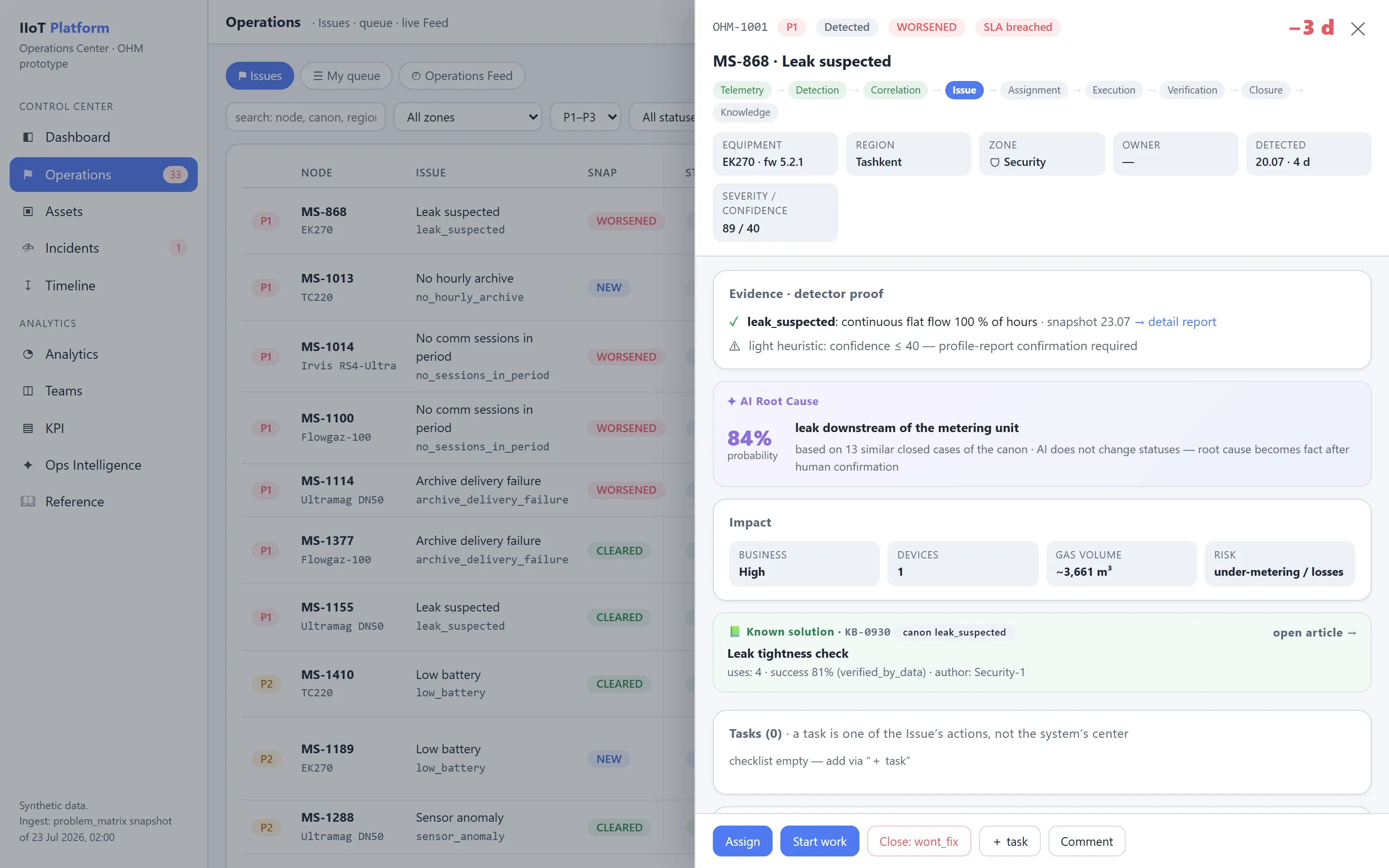Click the Start work button
The image size is (1389, 868).
point(819,841)
